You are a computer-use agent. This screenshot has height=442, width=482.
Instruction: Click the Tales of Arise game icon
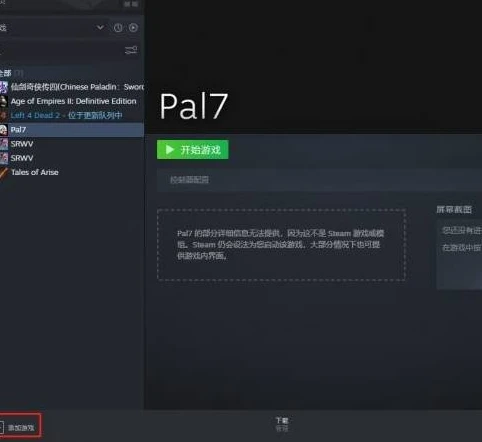[4, 173]
